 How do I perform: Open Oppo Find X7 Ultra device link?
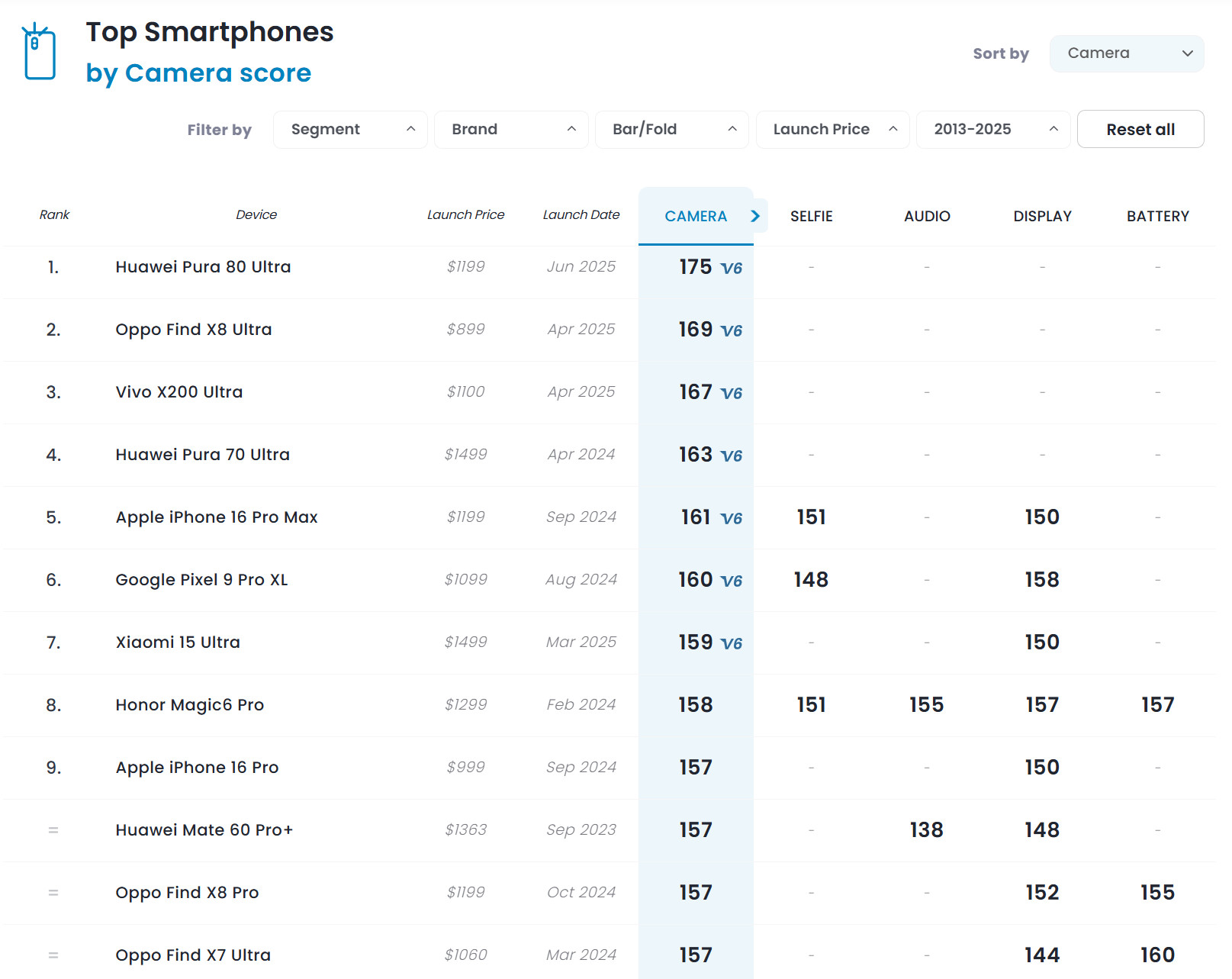193,955
